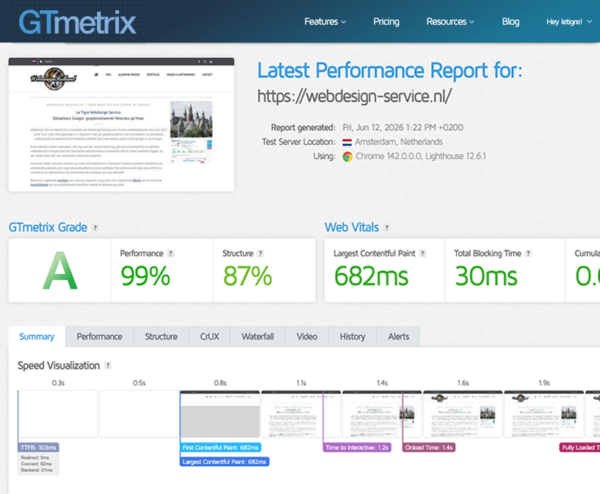Screen dimensions: 600x494
Task: Switch to the Performance tab
Action: [x=99, y=337]
